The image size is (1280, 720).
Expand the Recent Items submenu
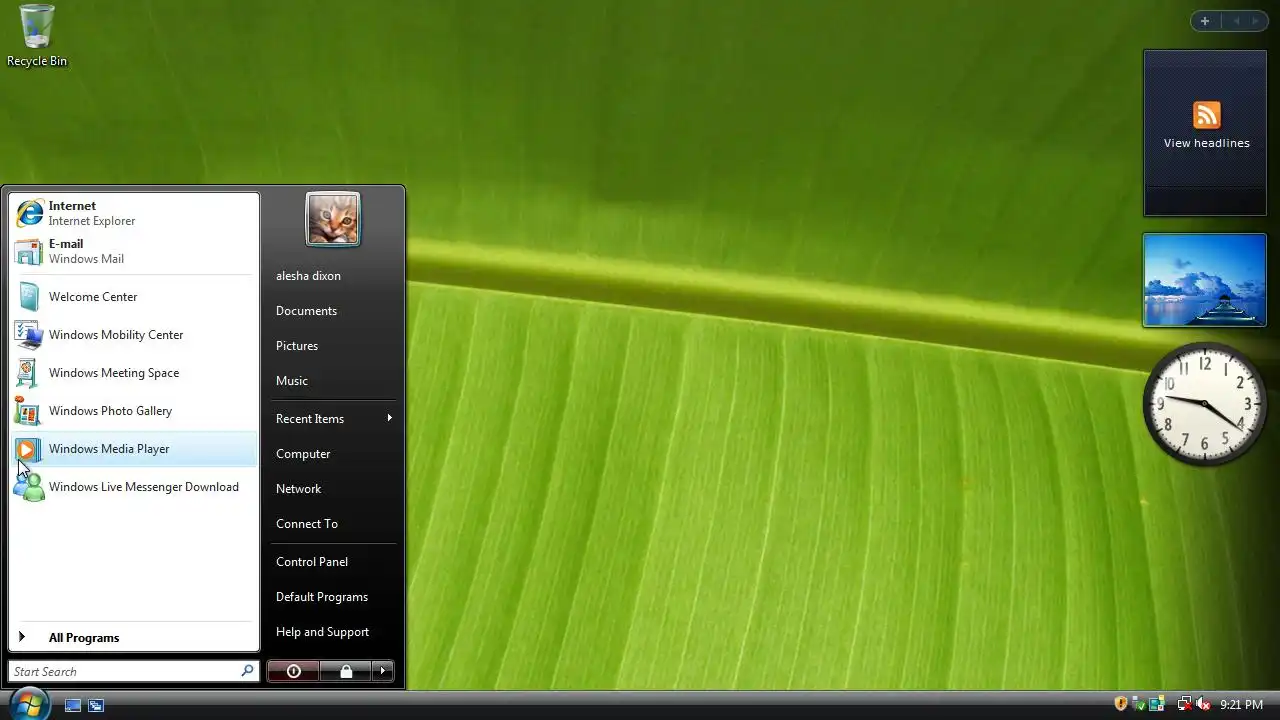click(x=333, y=419)
